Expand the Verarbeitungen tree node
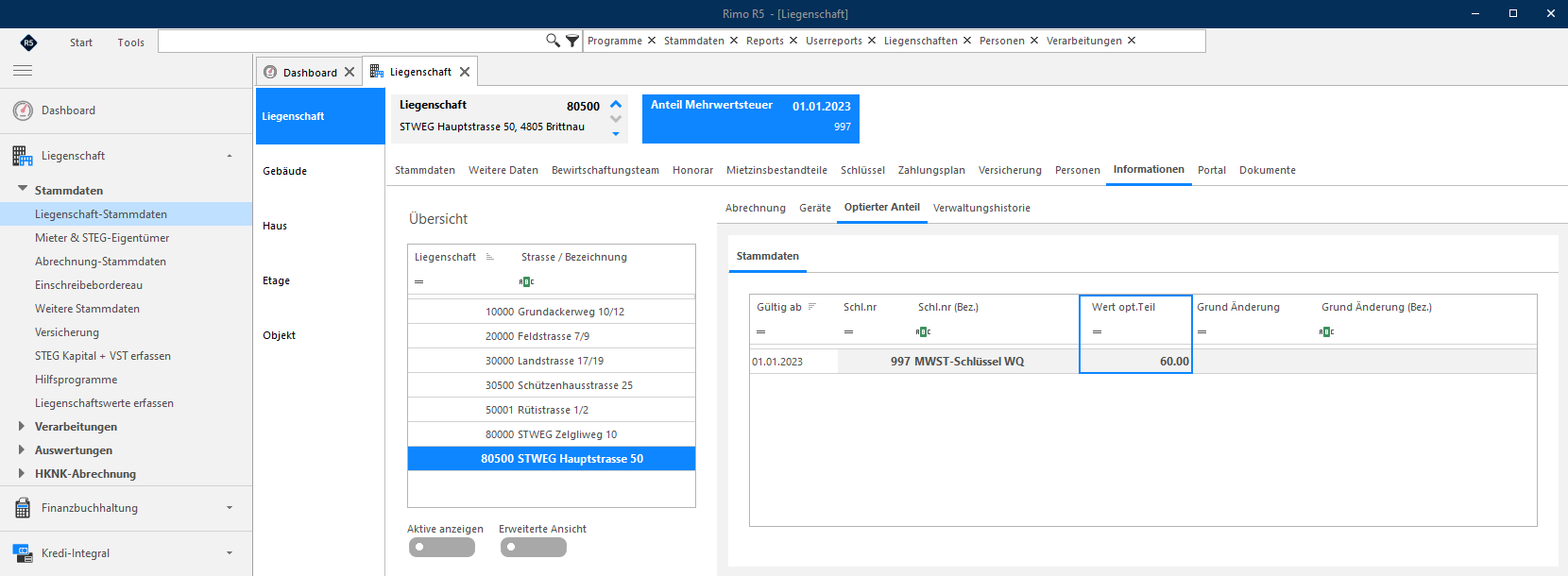 click(x=22, y=427)
